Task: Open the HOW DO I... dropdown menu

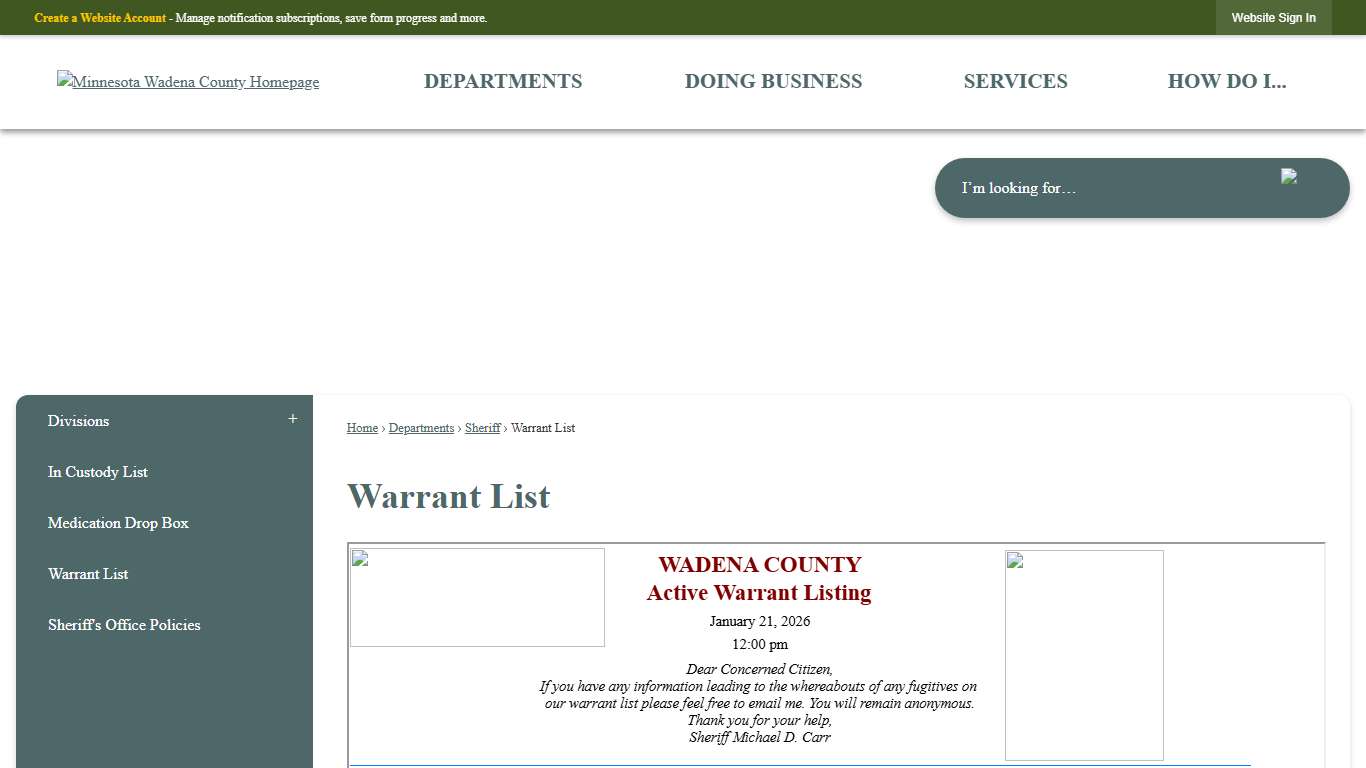Action: point(1228,81)
